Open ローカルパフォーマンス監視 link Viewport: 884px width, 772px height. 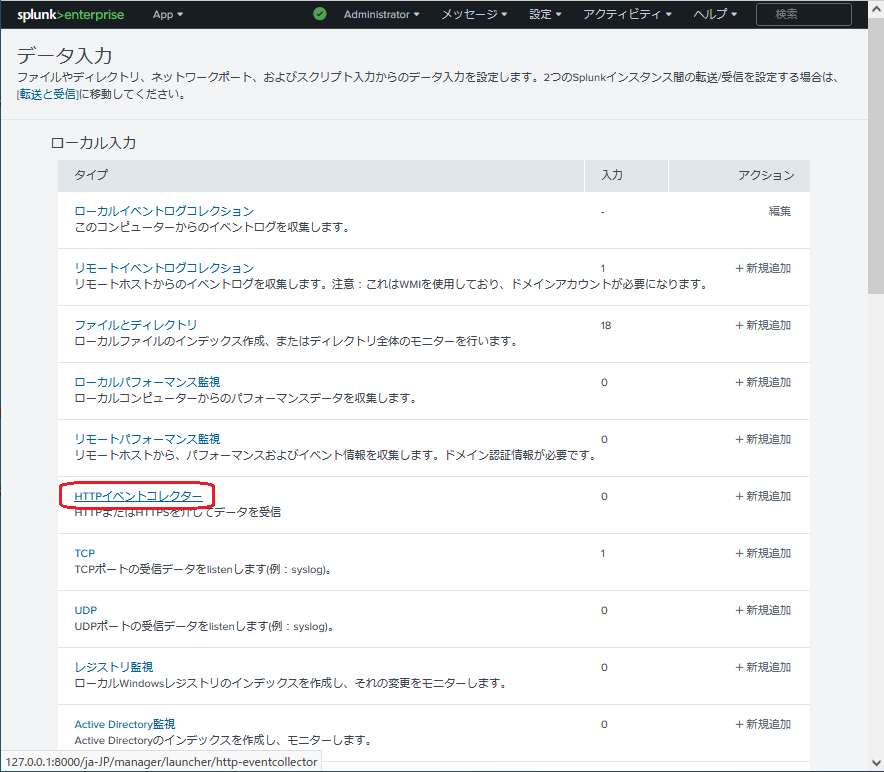tap(147, 382)
